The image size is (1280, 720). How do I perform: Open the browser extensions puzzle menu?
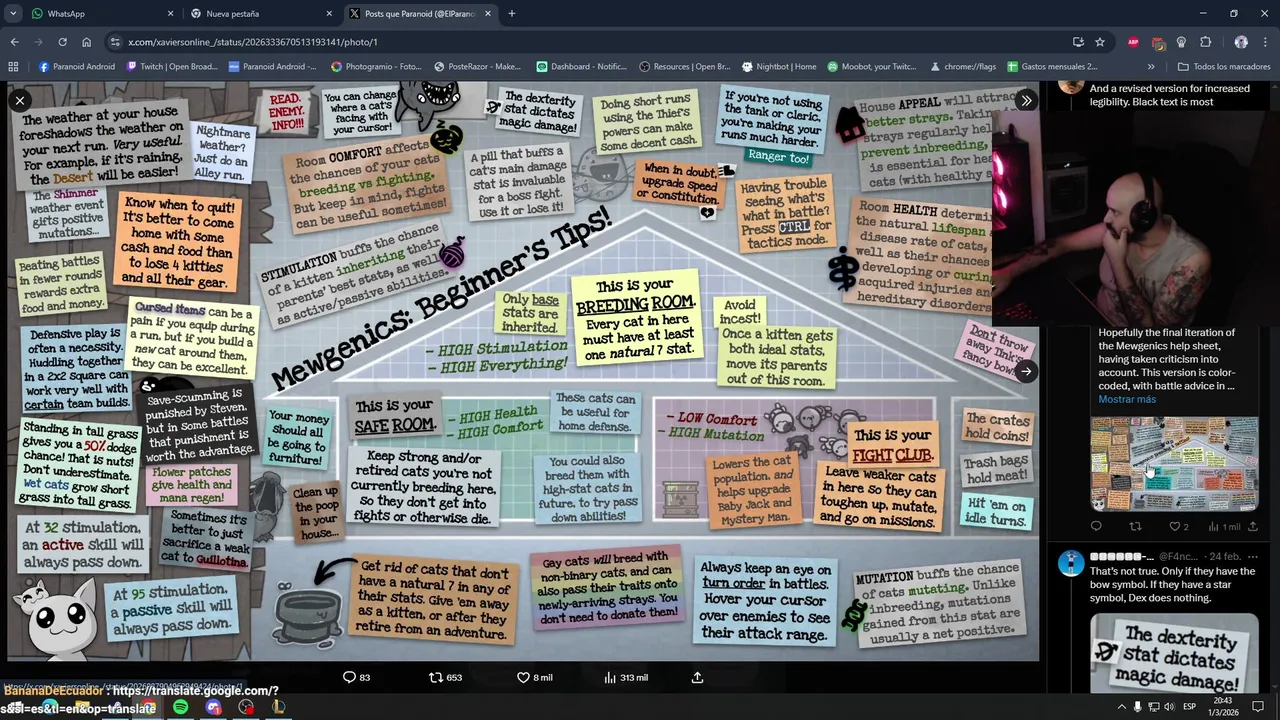(x=1205, y=42)
